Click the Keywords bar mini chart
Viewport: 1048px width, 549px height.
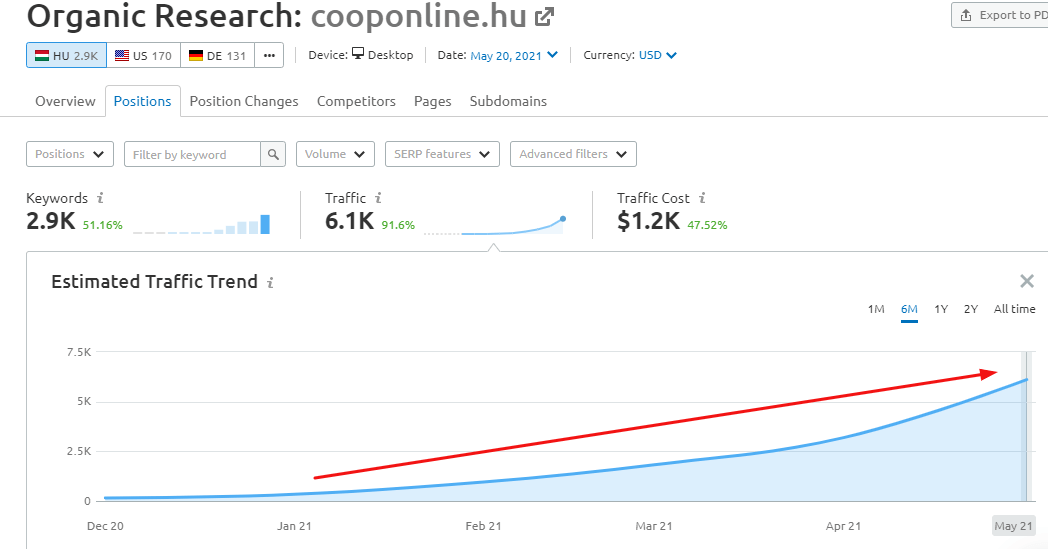[x=201, y=224]
